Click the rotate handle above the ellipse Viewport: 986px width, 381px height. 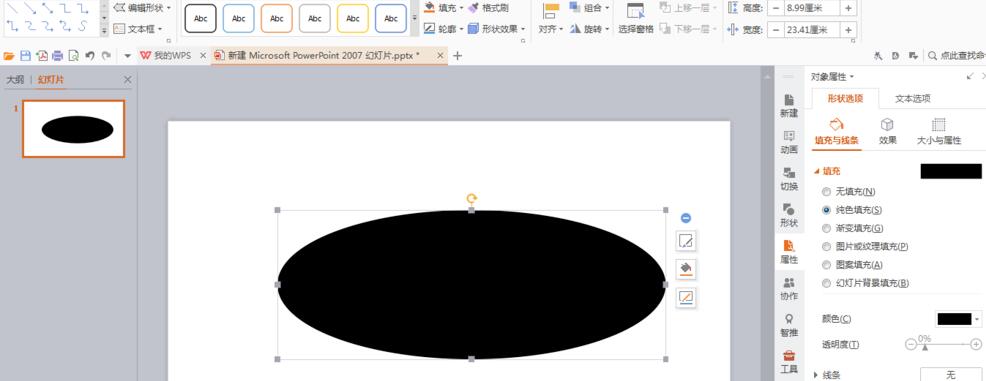(x=472, y=199)
